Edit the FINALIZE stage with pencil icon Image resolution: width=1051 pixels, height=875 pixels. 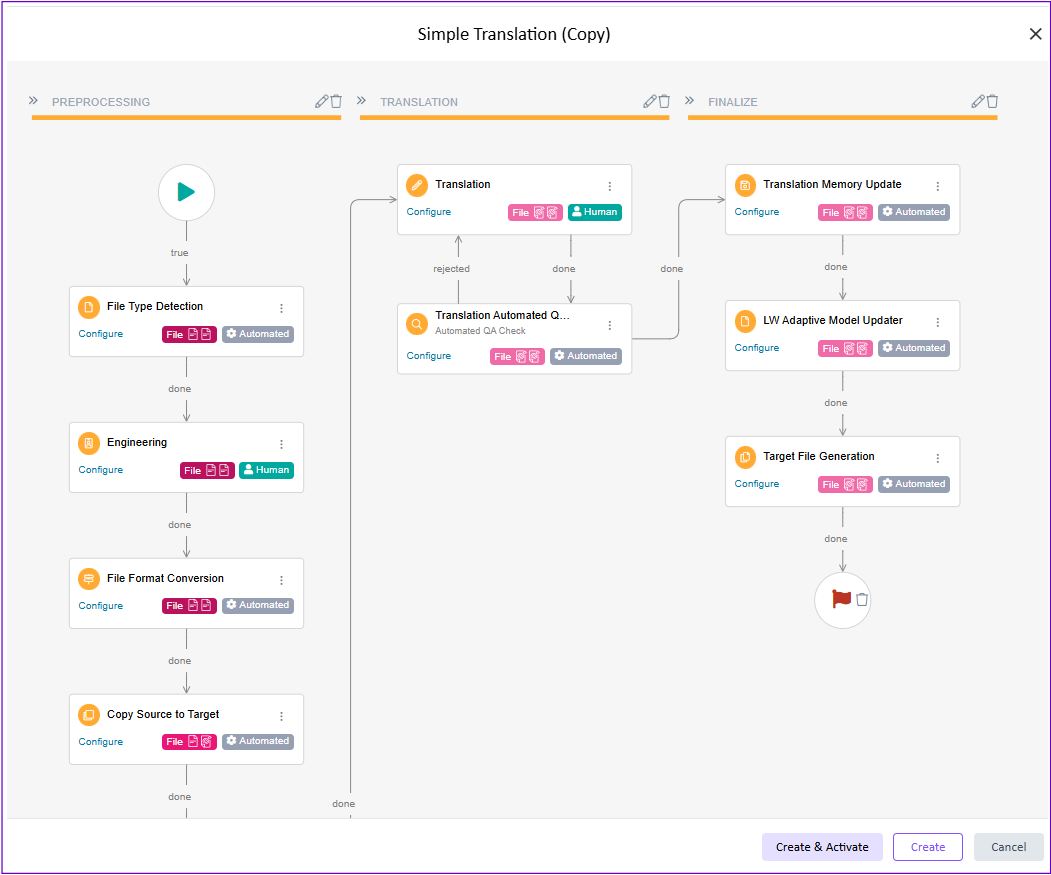[x=978, y=101]
